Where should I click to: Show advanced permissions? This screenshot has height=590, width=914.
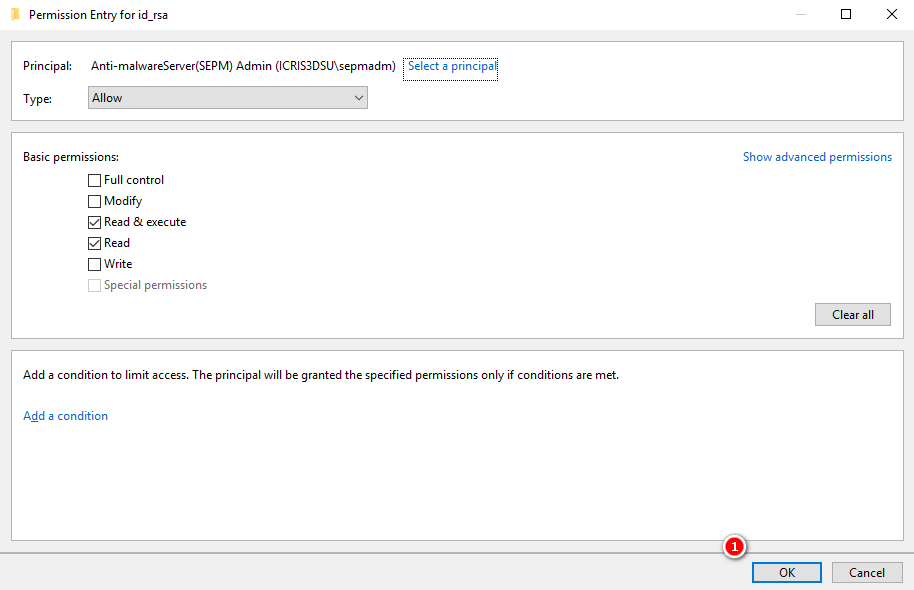click(817, 157)
